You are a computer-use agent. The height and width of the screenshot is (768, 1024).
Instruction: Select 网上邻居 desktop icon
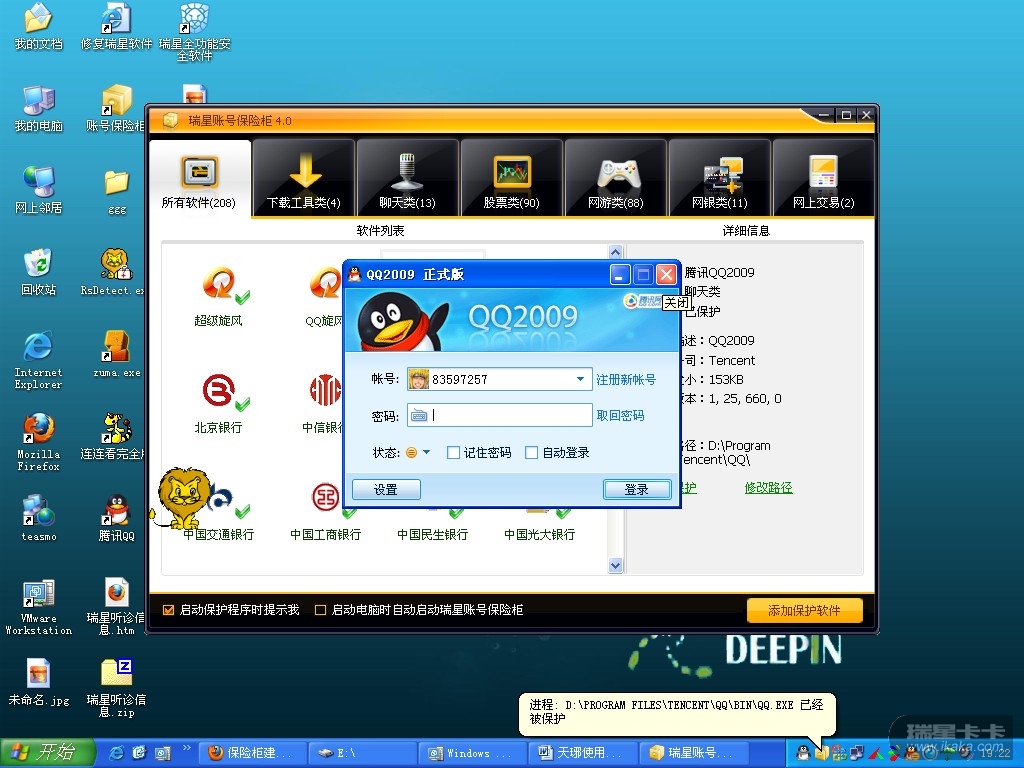[39, 190]
